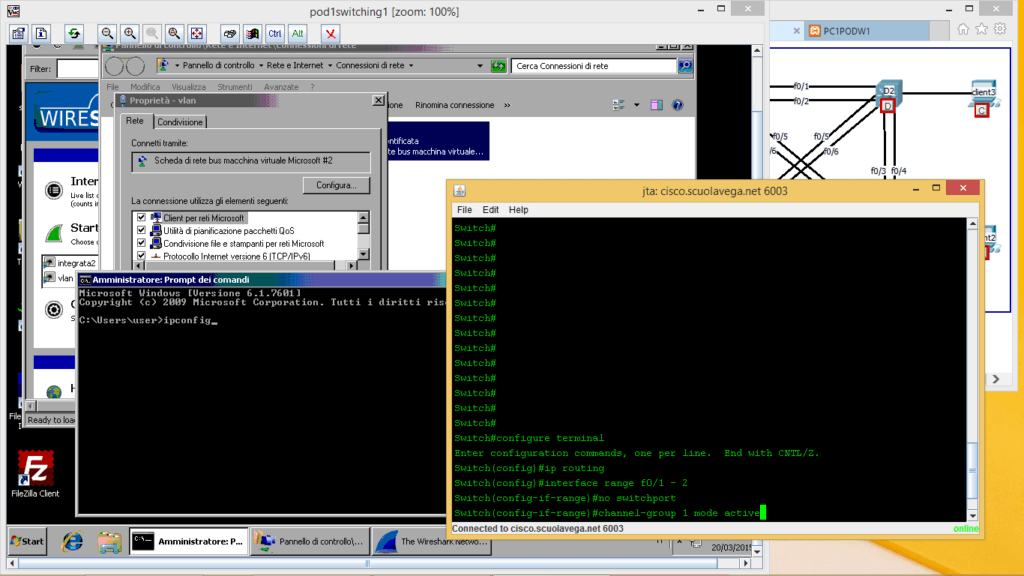Switch to the Condivisione tab

tap(181, 122)
